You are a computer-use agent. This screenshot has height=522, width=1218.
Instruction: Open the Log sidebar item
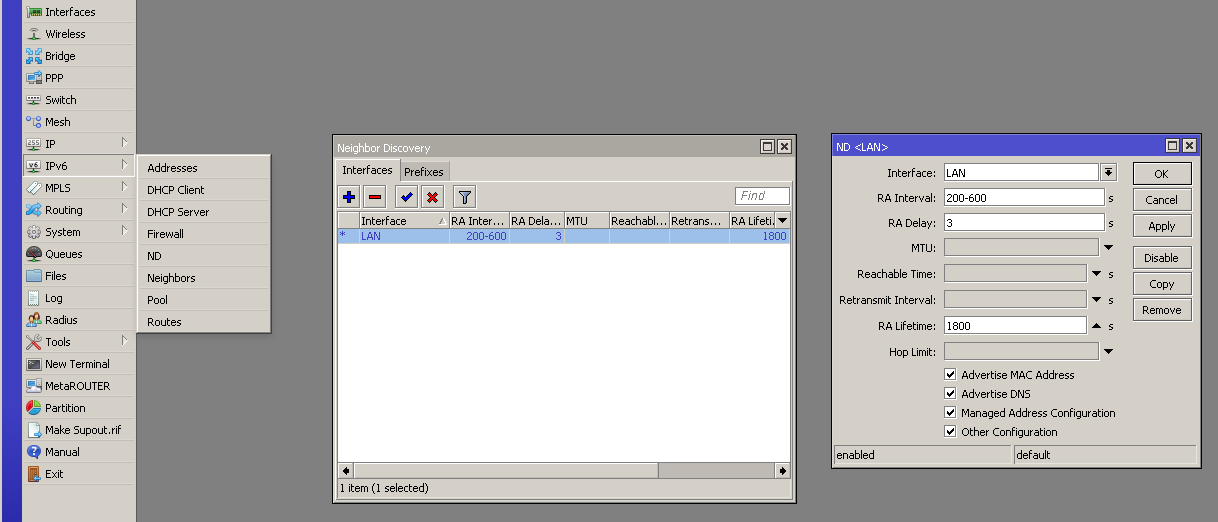click(78, 298)
